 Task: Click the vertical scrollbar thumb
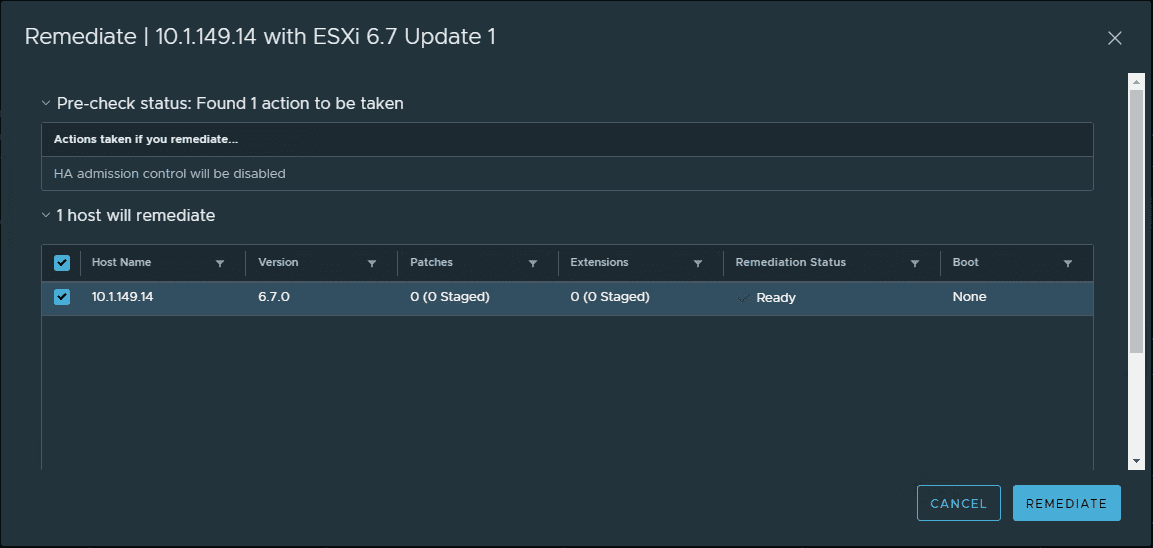tap(1136, 220)
